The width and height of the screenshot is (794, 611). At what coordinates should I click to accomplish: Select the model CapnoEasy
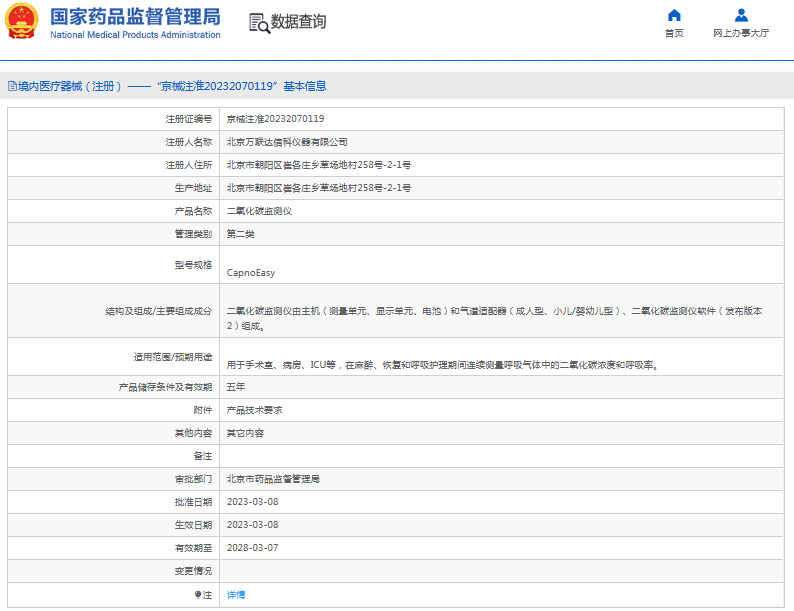pos(251,273)
